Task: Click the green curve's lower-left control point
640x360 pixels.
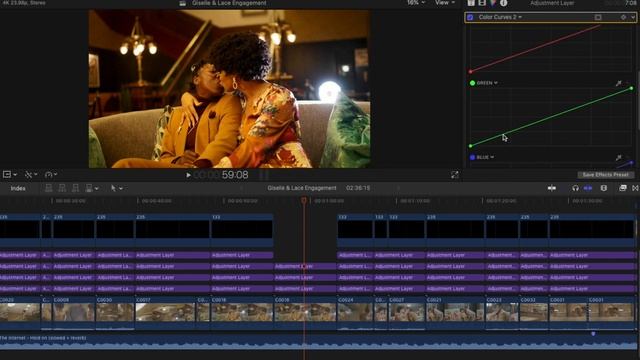Action: [x=470, y=146]
